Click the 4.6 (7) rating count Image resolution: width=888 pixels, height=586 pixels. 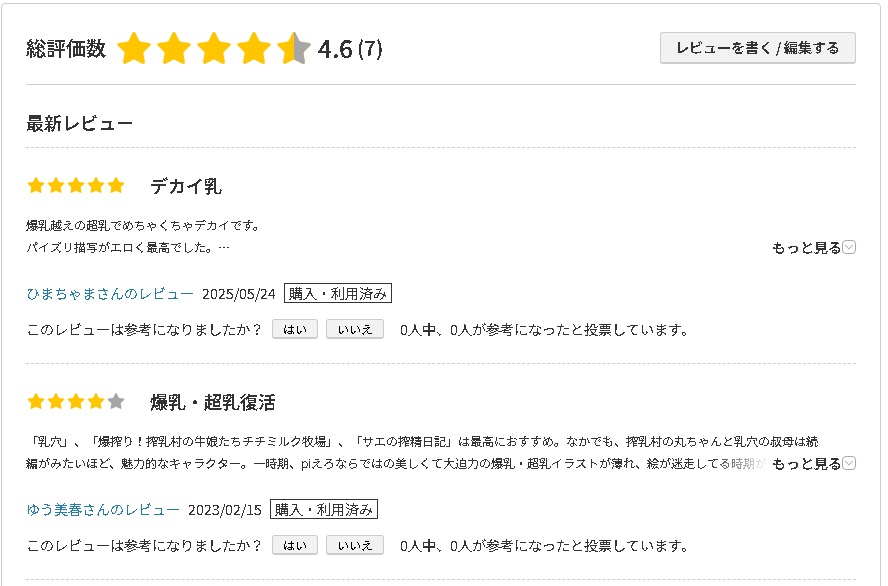[350, 49]
